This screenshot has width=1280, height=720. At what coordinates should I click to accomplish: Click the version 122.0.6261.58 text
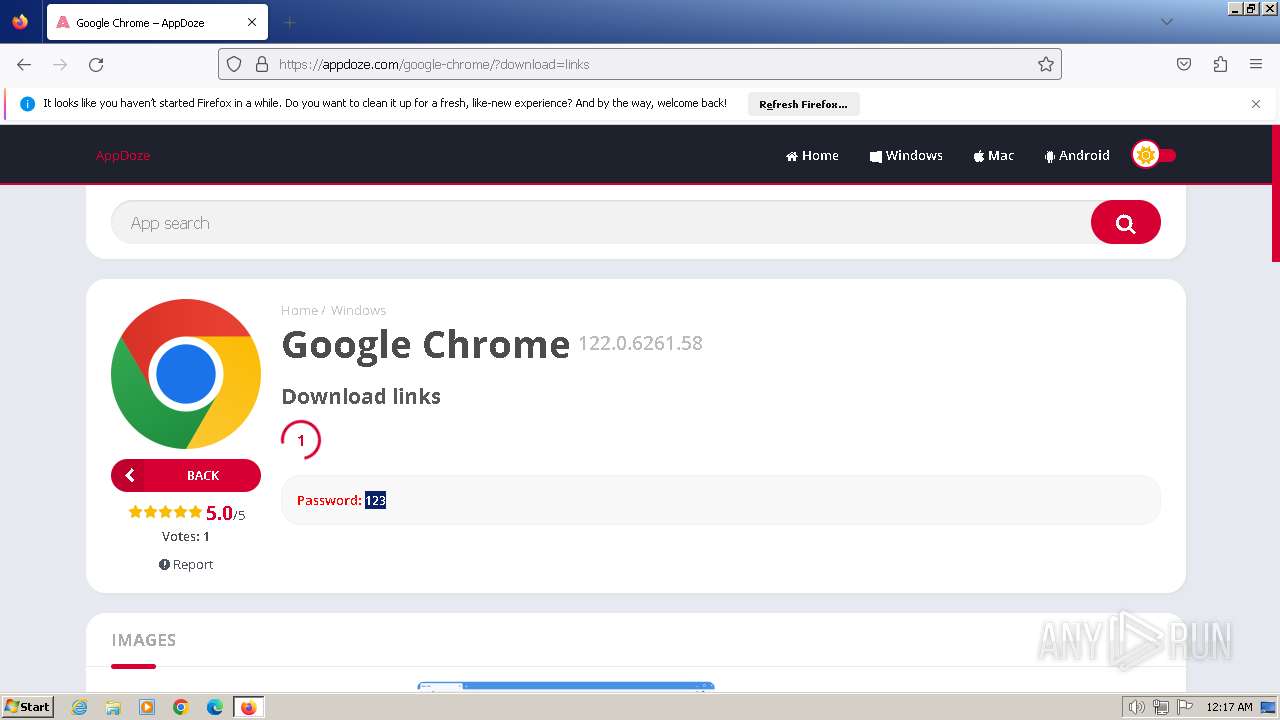tap(640, 343)
